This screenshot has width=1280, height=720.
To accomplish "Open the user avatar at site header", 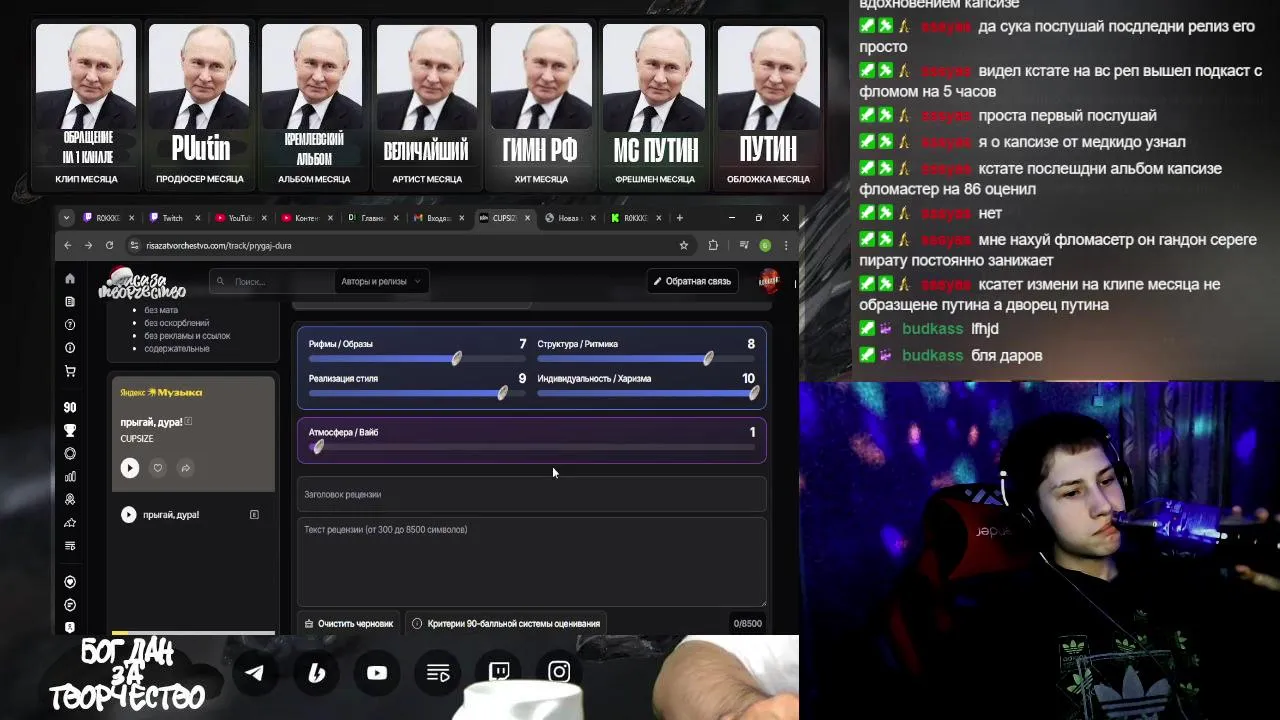I will [x=769, y=281].
